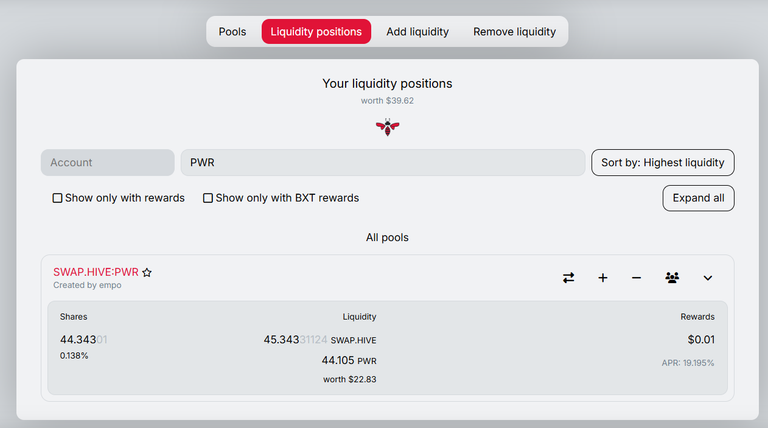Image resolution: width=768 pixels, height=428 pixels.
Task: Open the Sort by: Highest liquidity dropdown
Action: (x=663, y=163)
